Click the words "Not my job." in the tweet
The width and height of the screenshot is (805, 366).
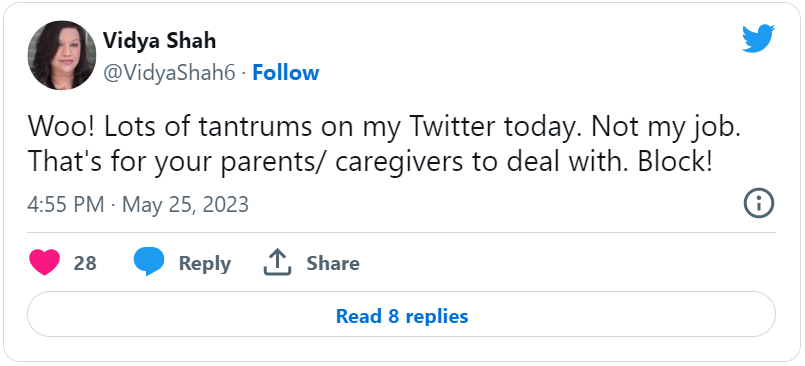coord(666,127)
